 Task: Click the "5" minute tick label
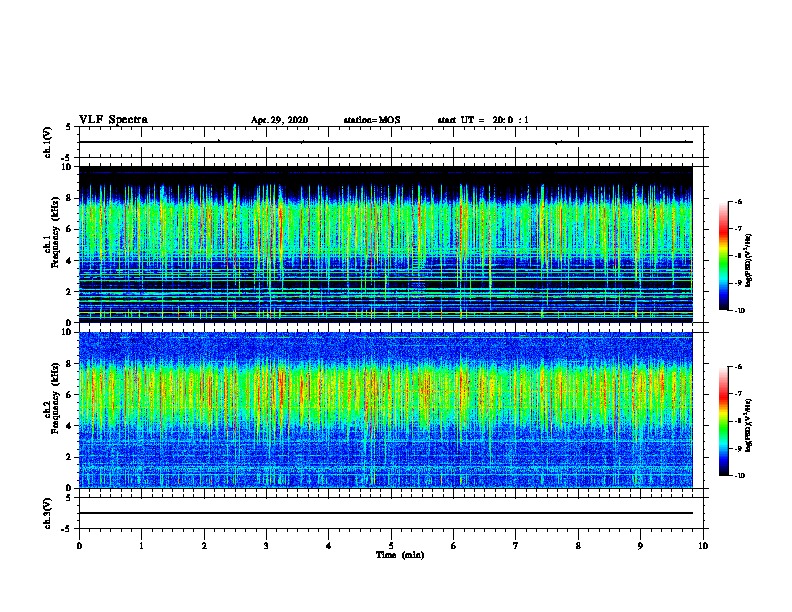click(391, 546)
